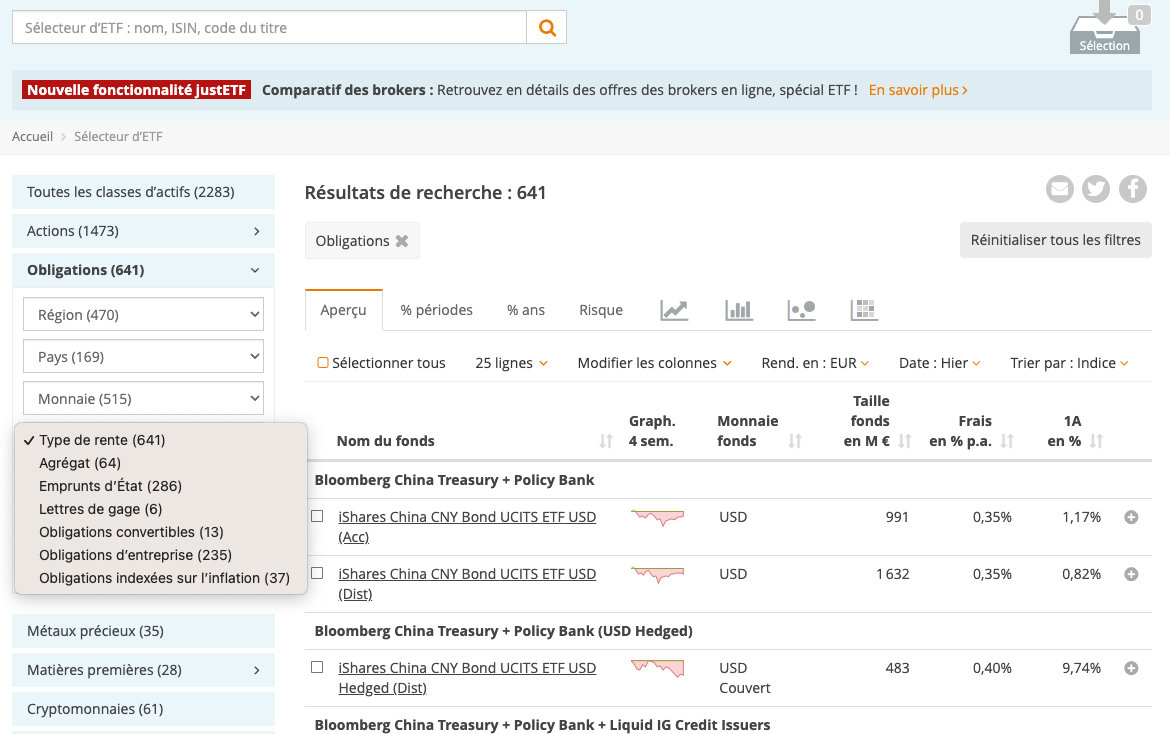The image size is (1170, 734).
Task: Check the Sélectionner tous checkbox
Action: point(323,363)
